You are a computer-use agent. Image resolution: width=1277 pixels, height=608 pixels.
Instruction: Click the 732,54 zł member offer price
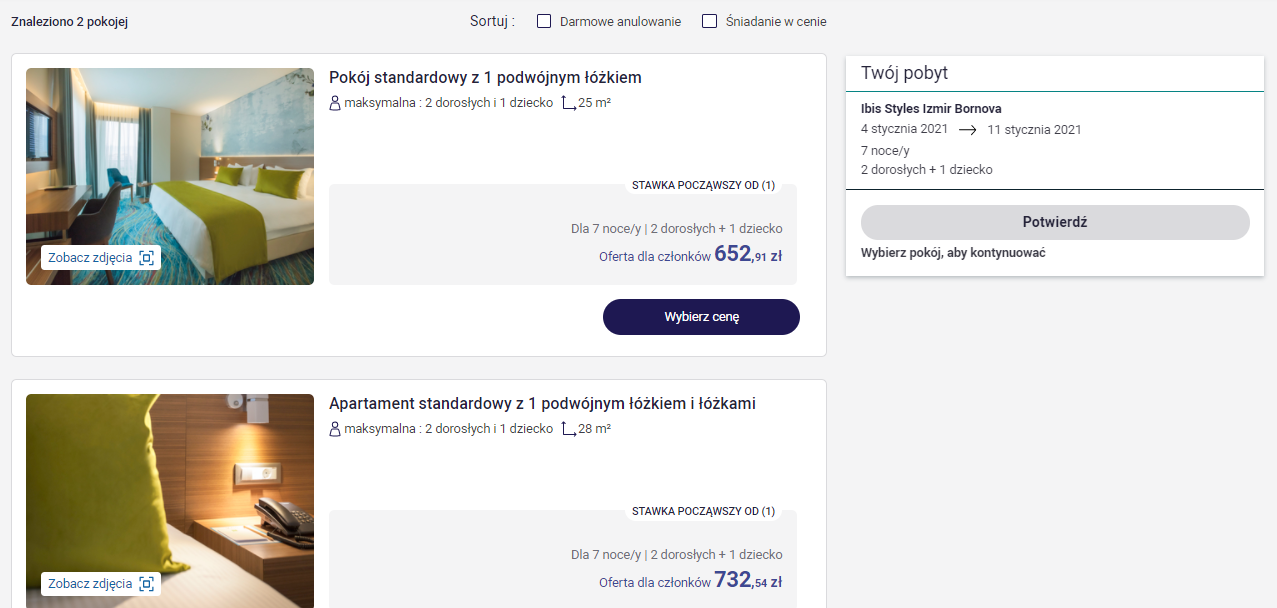pyautogui.click(x=748, y=580)
